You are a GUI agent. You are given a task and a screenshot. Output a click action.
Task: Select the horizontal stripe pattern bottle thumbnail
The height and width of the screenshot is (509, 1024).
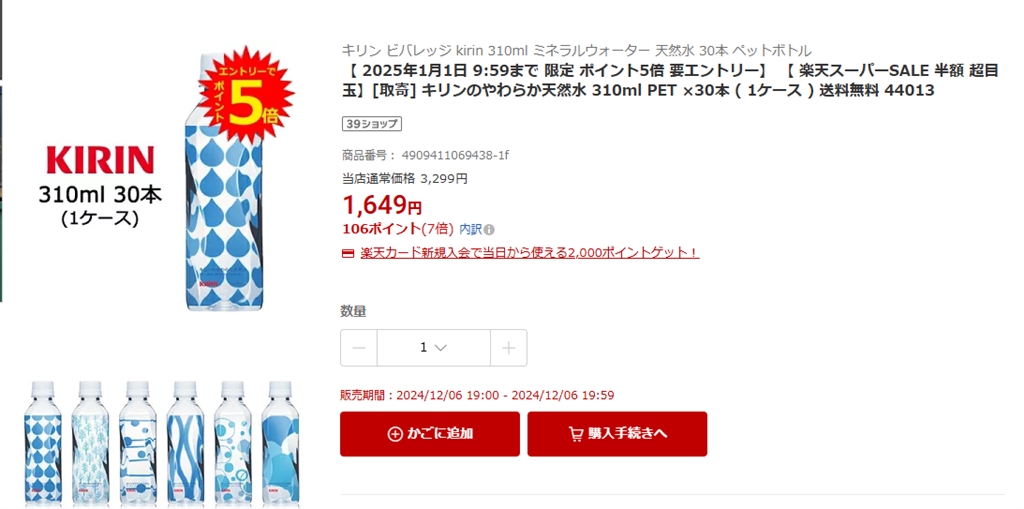pyautogui.click(x=138, y=444)
